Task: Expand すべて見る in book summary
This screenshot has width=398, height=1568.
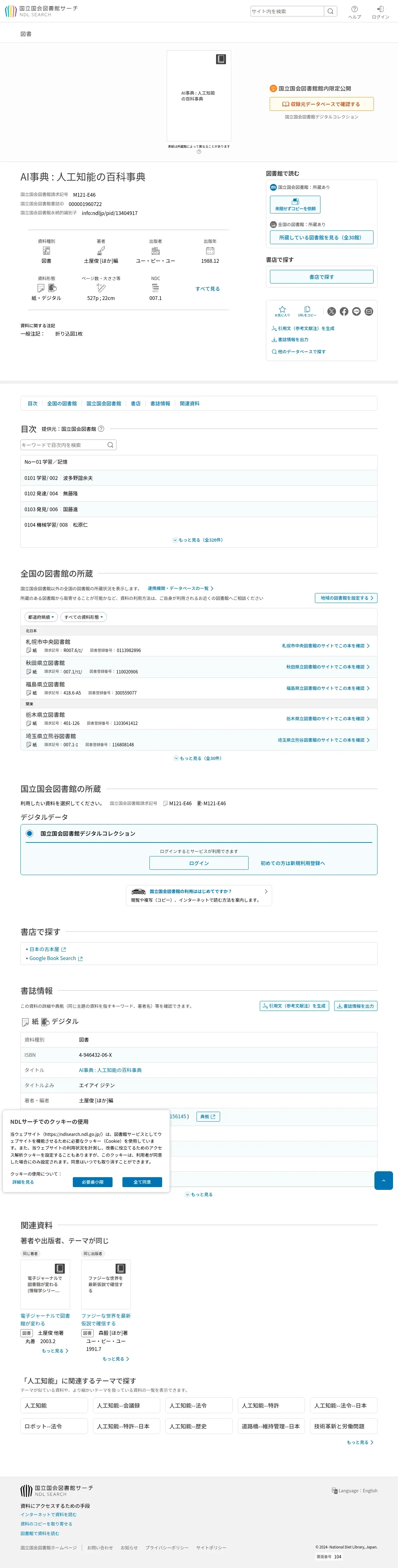Action: coord(207,288)
